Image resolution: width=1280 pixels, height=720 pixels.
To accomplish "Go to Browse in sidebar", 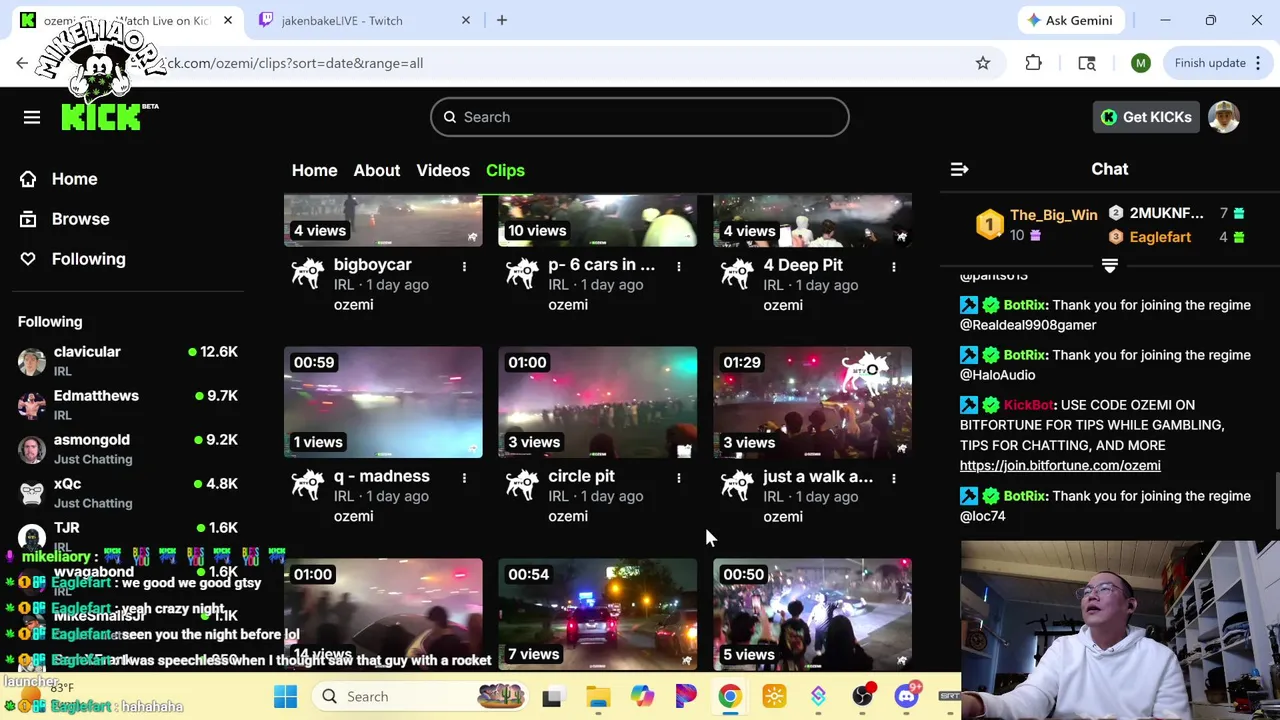I will pyautogui.click(x=81, y=219).
